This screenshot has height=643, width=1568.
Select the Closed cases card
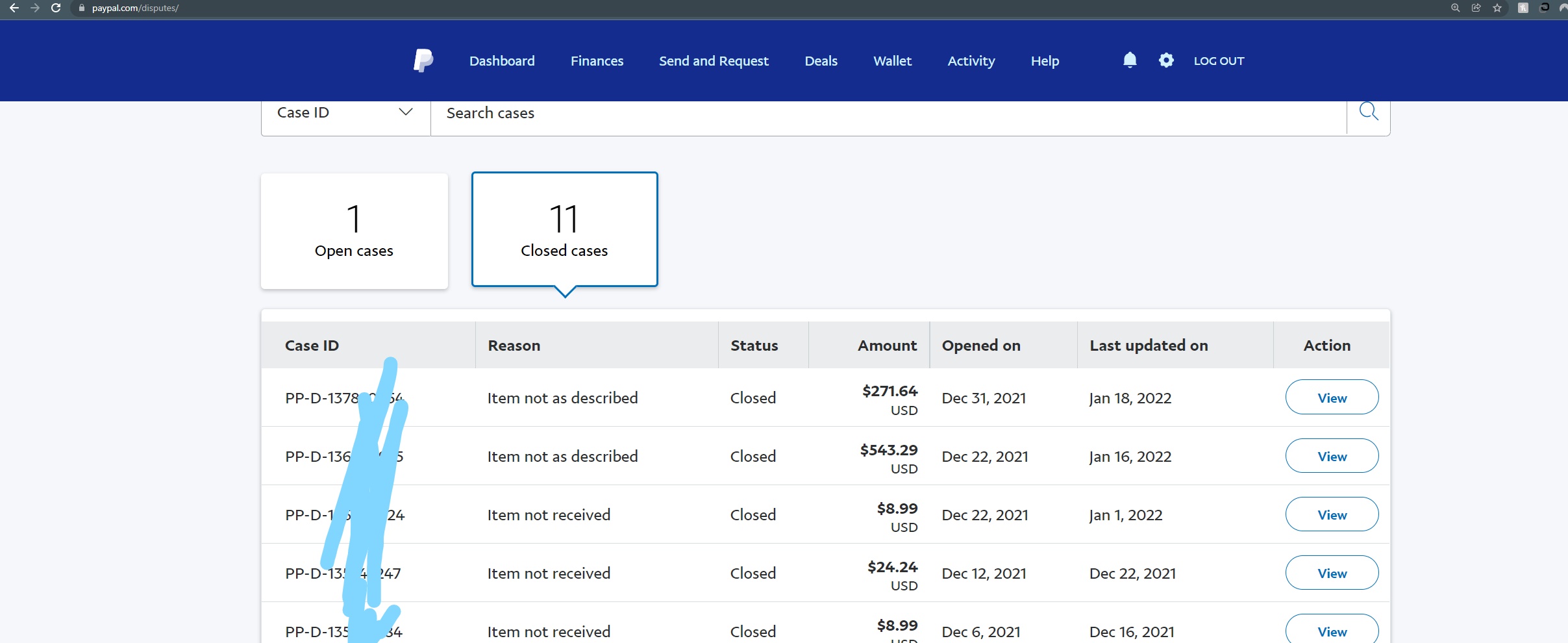(x=565, y=229)
